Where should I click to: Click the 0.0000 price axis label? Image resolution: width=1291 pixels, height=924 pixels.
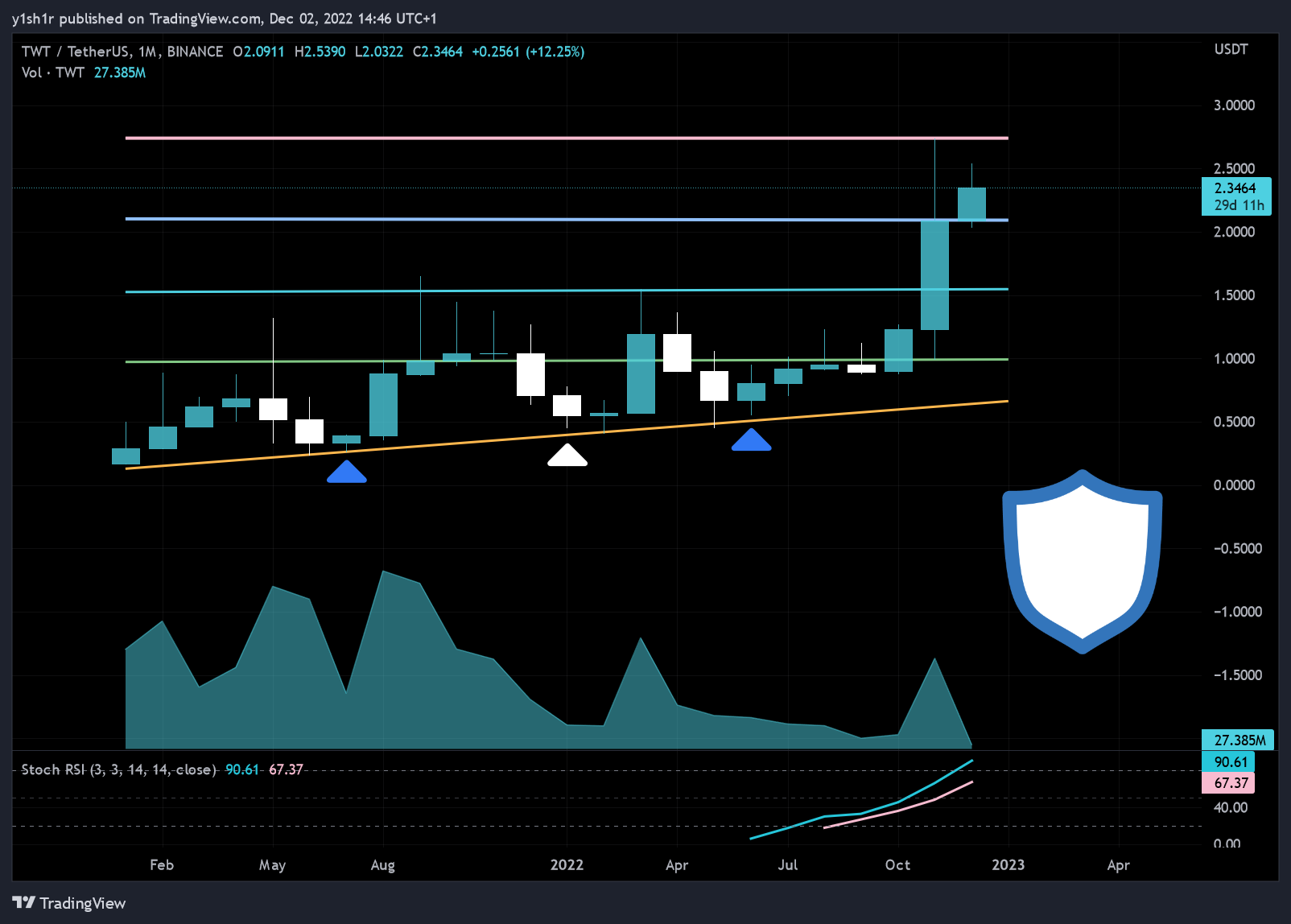pos(1234,485)
